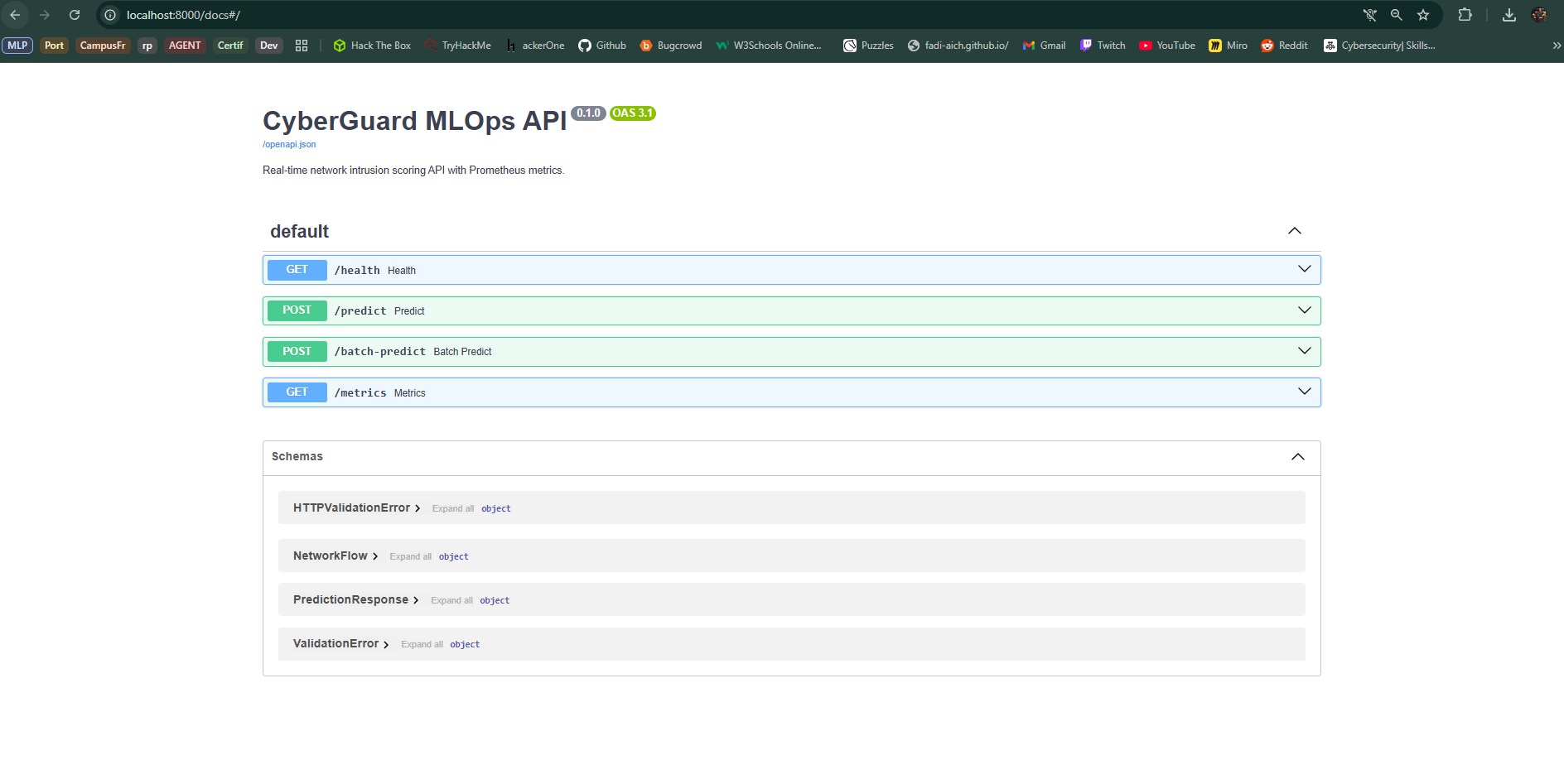The height and width of the screenshot is (784, 1564).
Task: Open the extensions puzzle icon
Action: point(1465,15)
